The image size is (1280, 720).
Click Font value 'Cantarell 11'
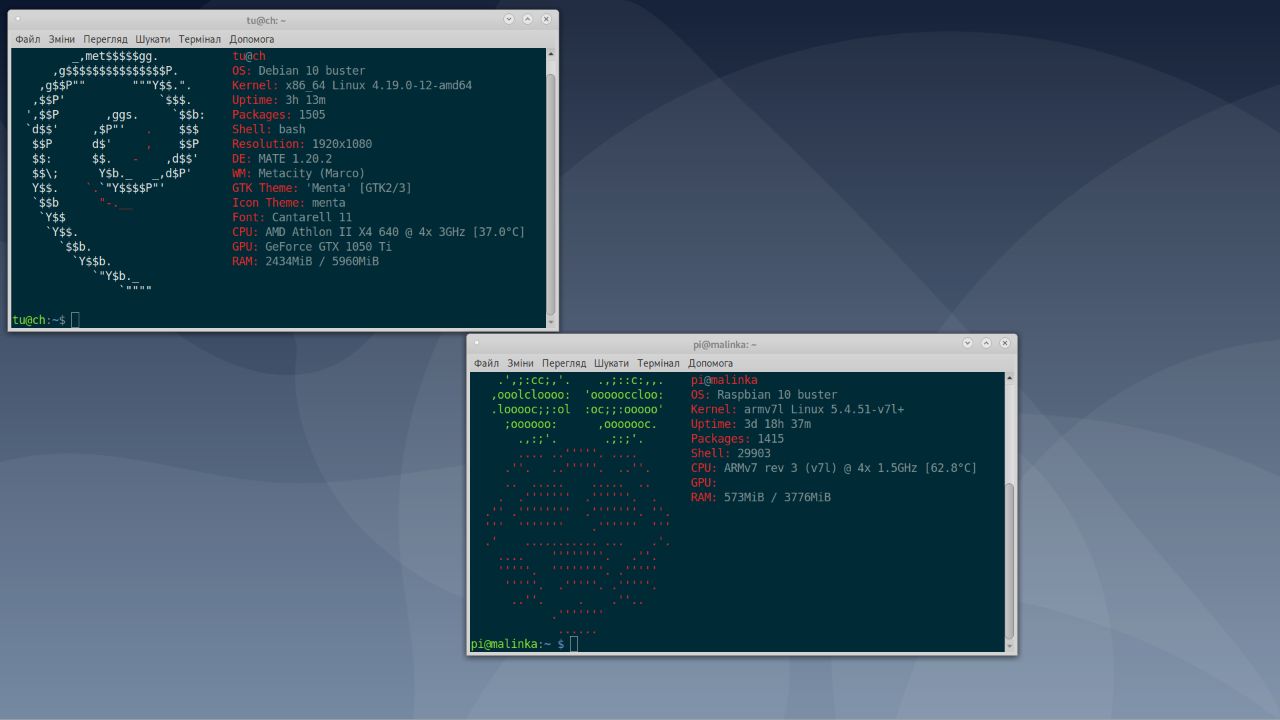click(312, 217)
